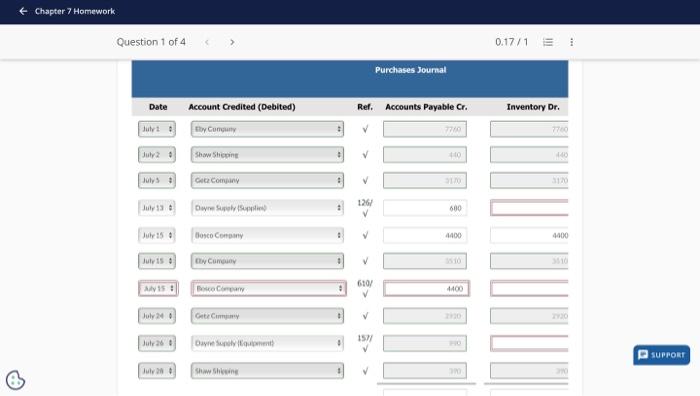
Task: Click the 'Ref.' column header
Action: pos(365,107)
